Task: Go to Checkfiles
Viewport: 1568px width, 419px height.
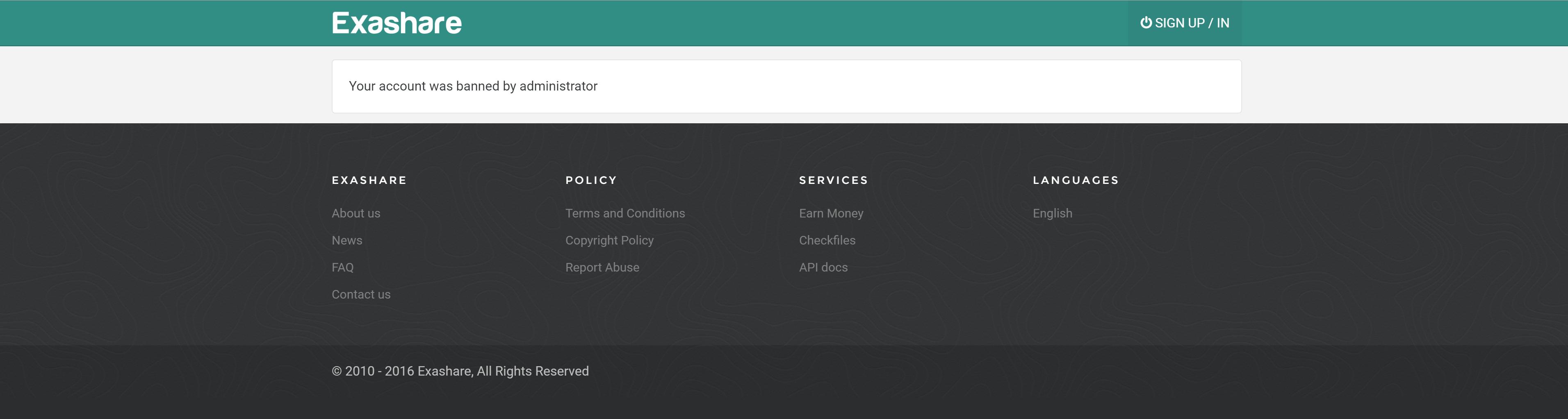Action: 827,240
